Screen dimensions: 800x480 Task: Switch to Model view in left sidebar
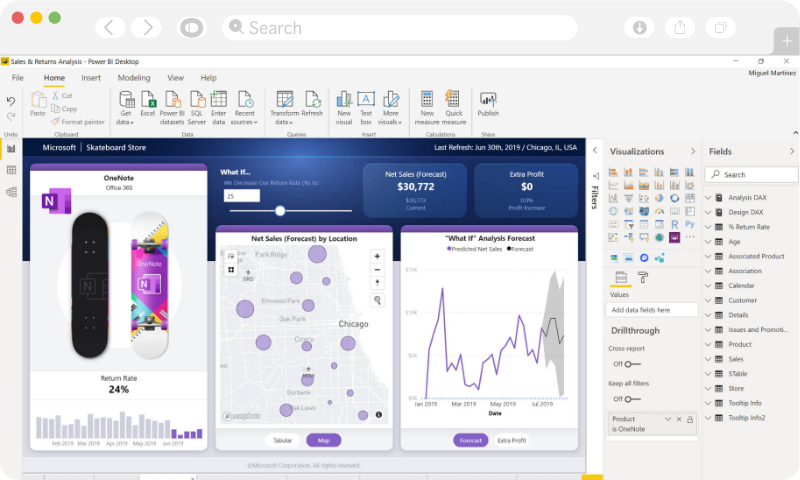click(11, 192)
